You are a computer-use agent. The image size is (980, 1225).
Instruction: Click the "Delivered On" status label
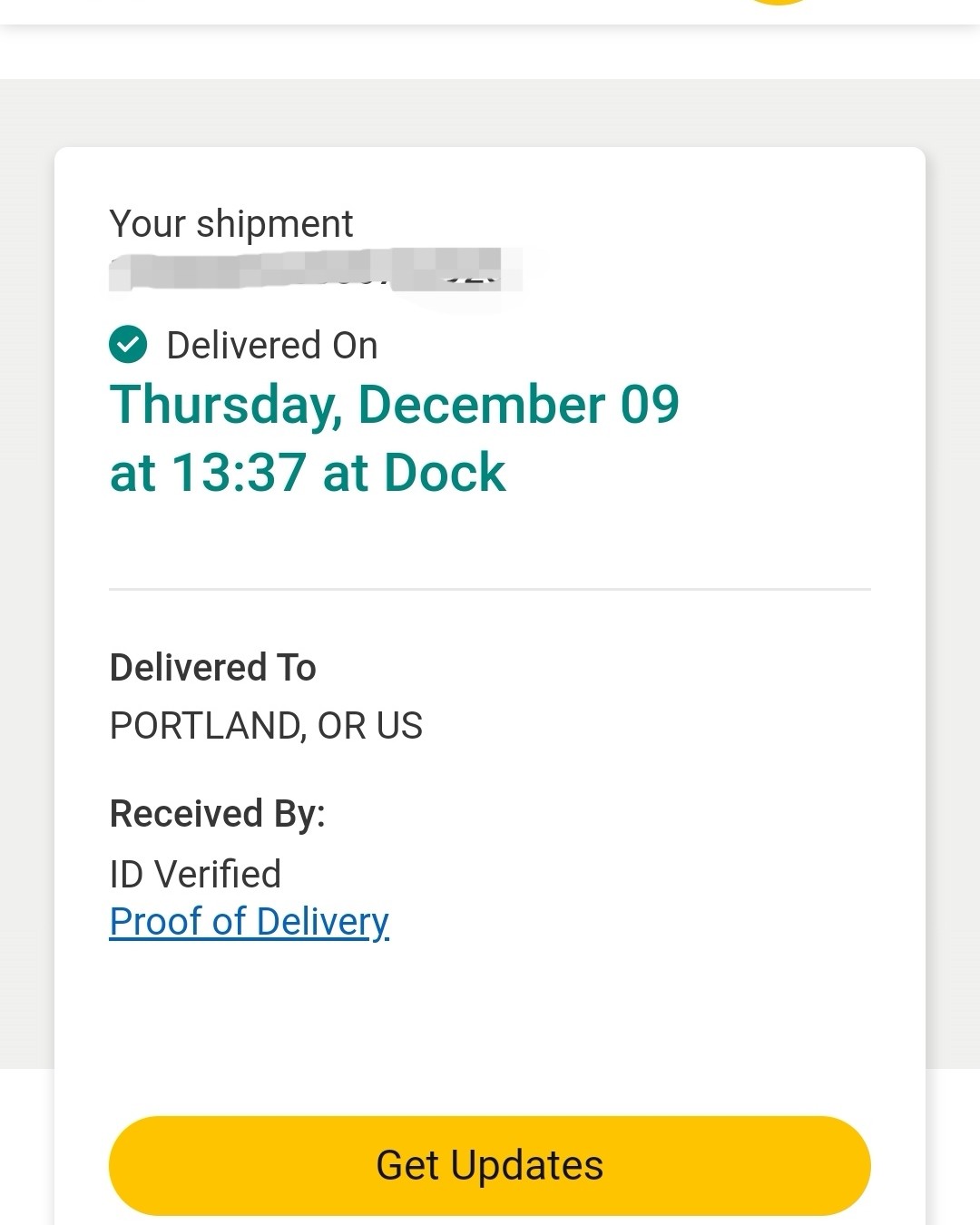coord(271,346)
